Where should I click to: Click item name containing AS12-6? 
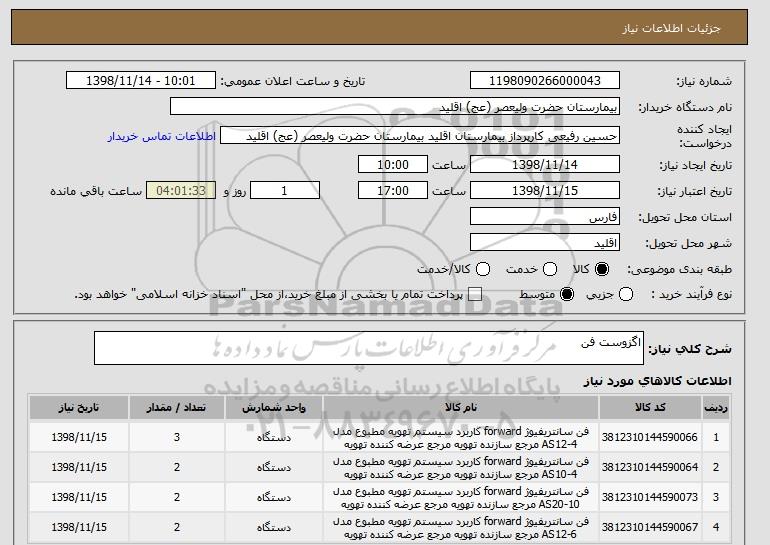461,528
